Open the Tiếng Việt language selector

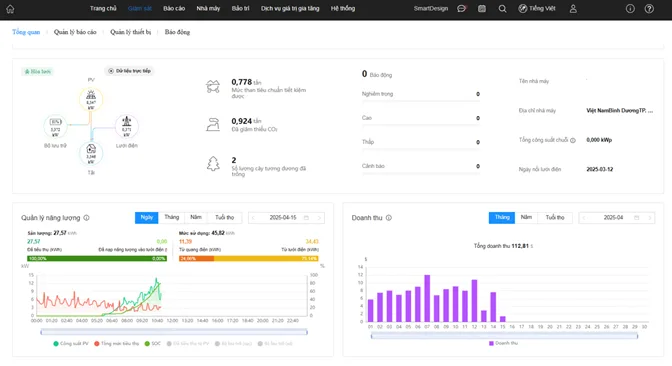(537, 9)
